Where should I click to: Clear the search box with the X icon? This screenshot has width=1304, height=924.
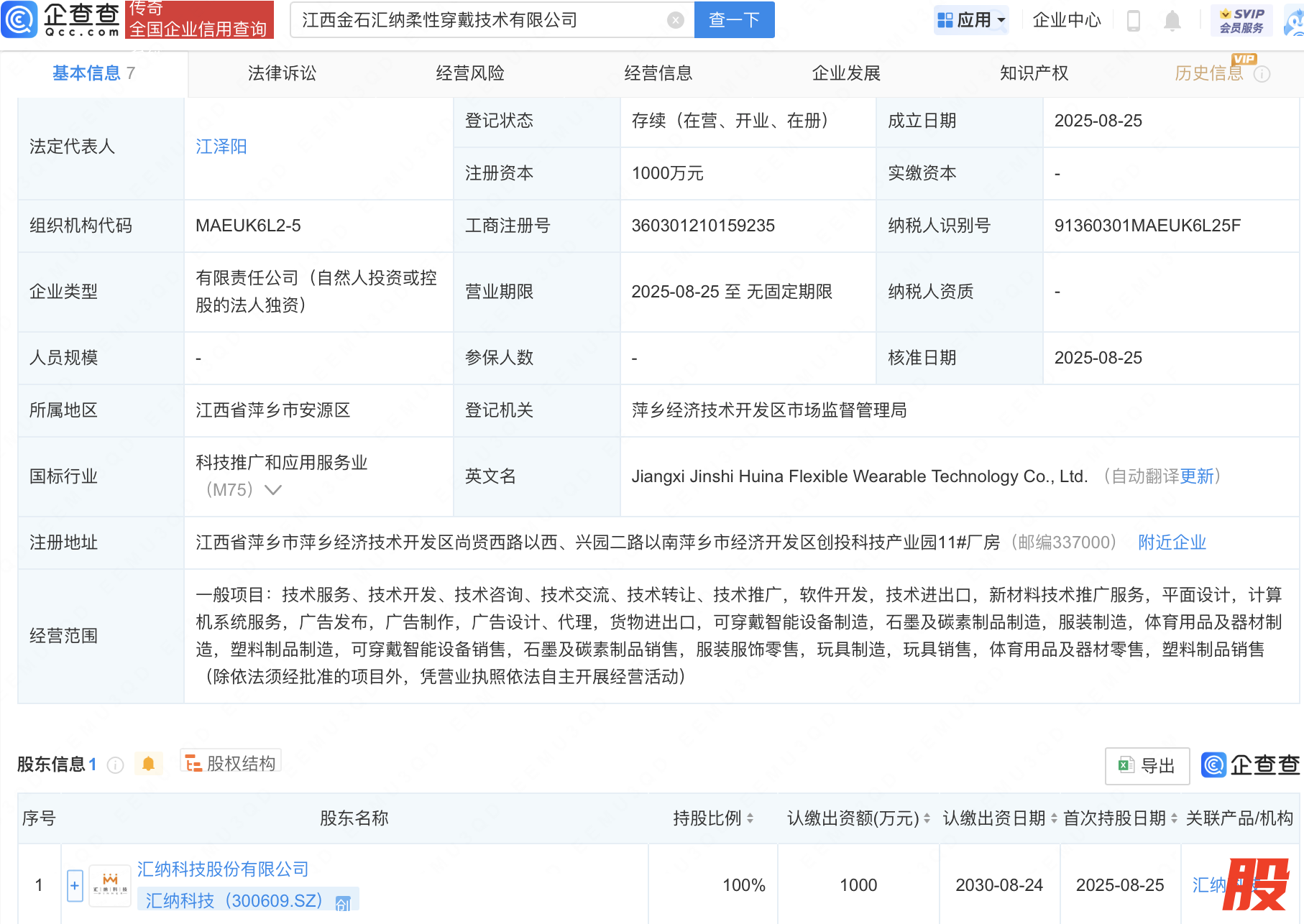tap(675, 20)
